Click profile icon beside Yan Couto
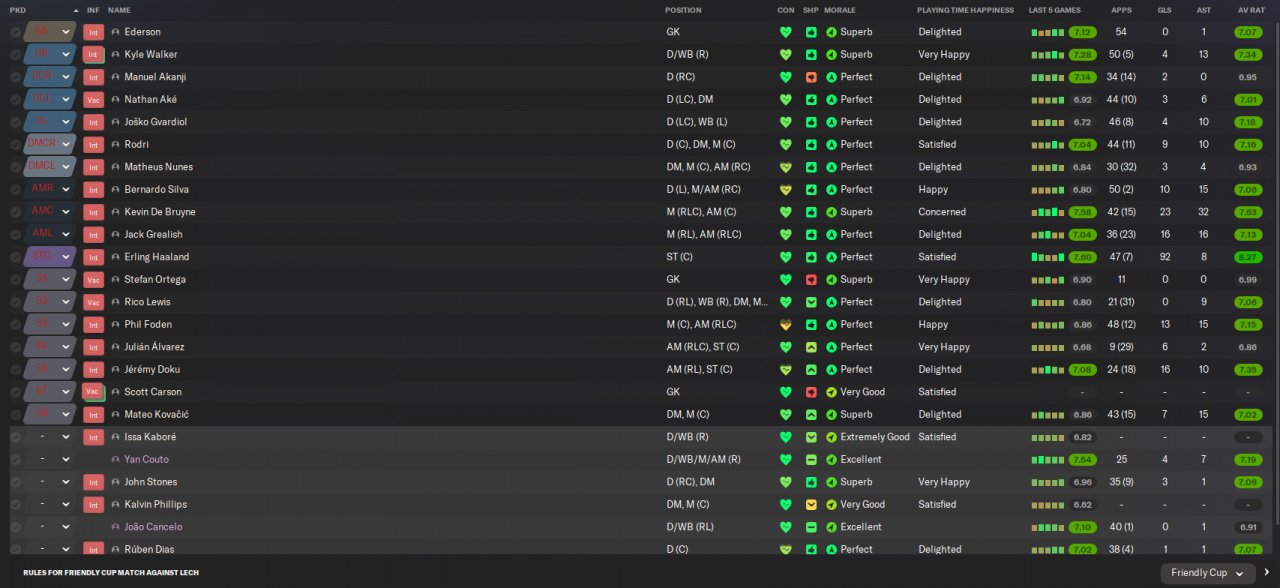This screenshot has width=1280, height=588. (116, 460)
